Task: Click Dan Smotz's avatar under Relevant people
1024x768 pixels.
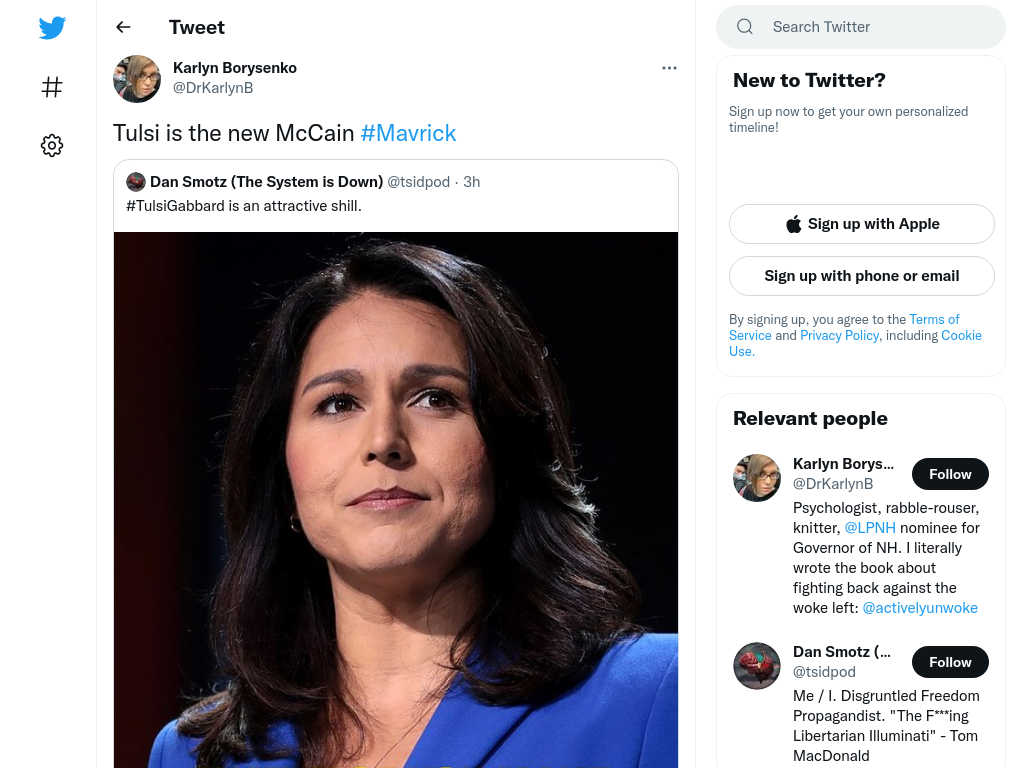Action: pos(756,666)
